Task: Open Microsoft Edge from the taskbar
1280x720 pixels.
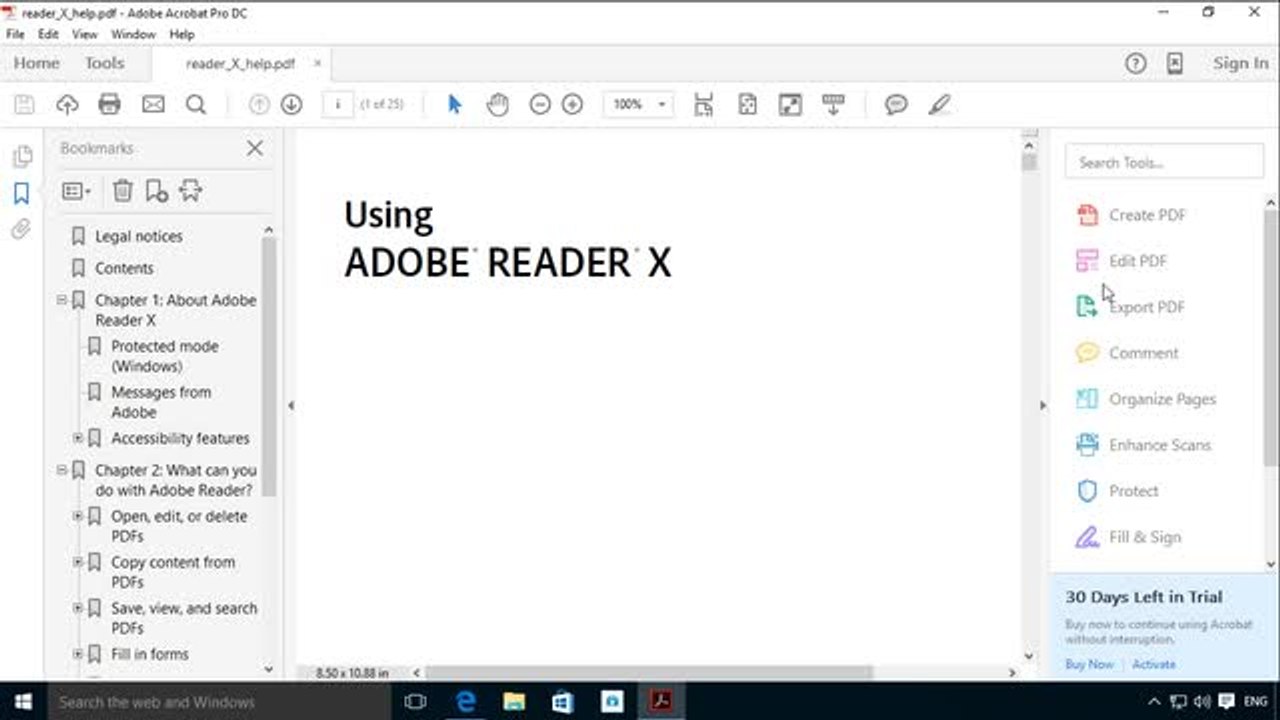Action: point(466,701)
